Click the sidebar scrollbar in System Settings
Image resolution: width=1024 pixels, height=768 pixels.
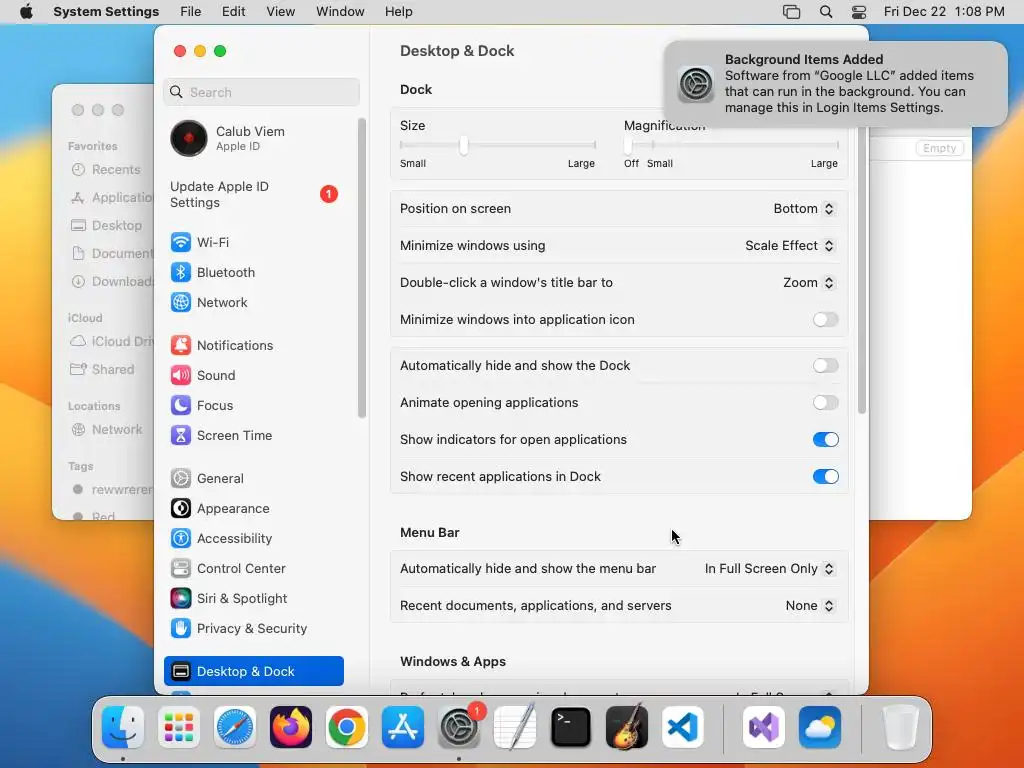click(361, 268)
